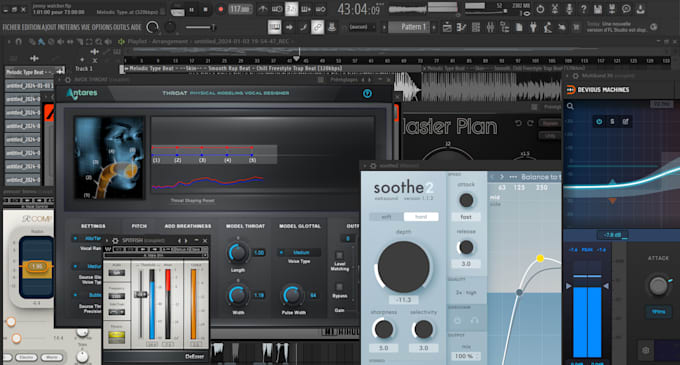Select hard mode in soothe2

[x=421, y=217]
